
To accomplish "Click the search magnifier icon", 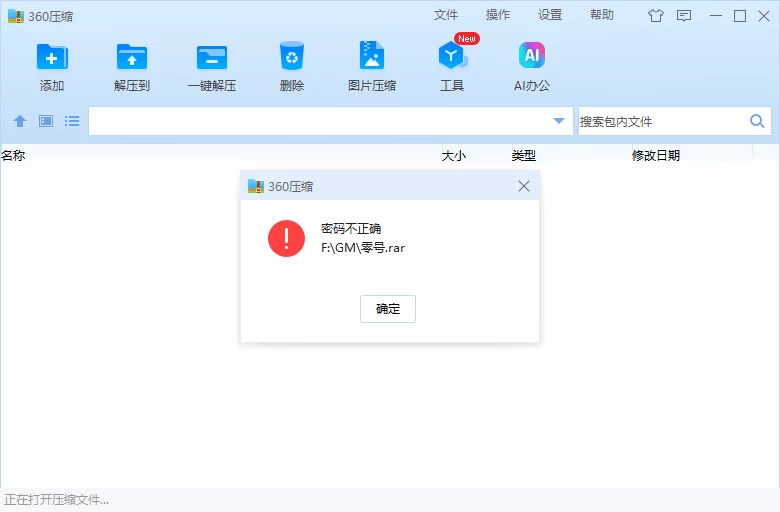I will (x=757, y=121).
